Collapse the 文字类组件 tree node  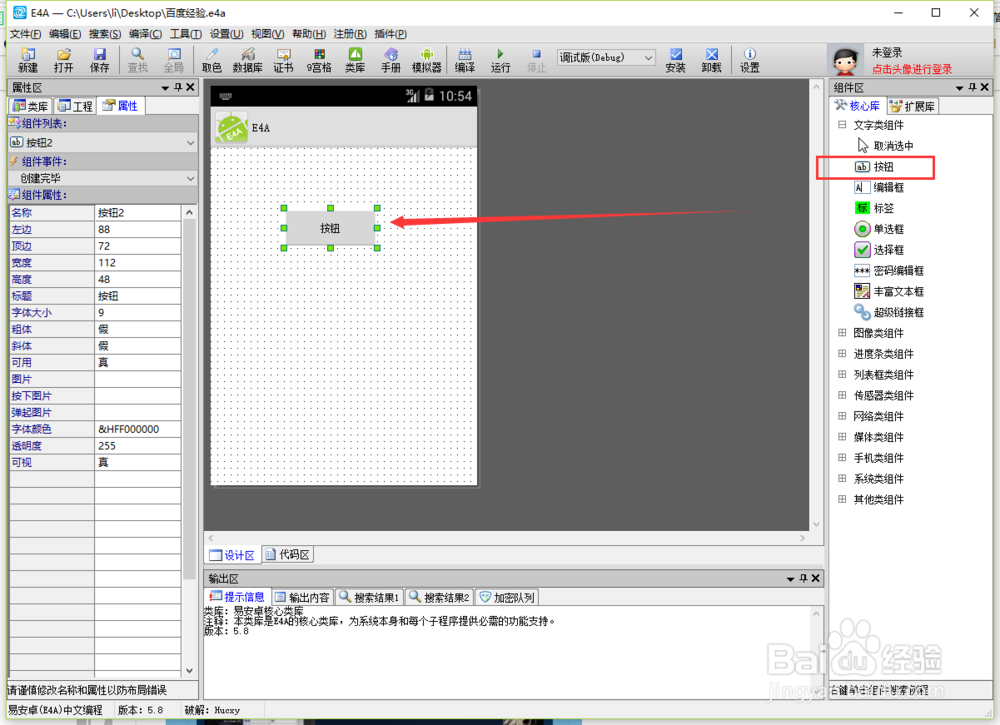coord(842,125)
